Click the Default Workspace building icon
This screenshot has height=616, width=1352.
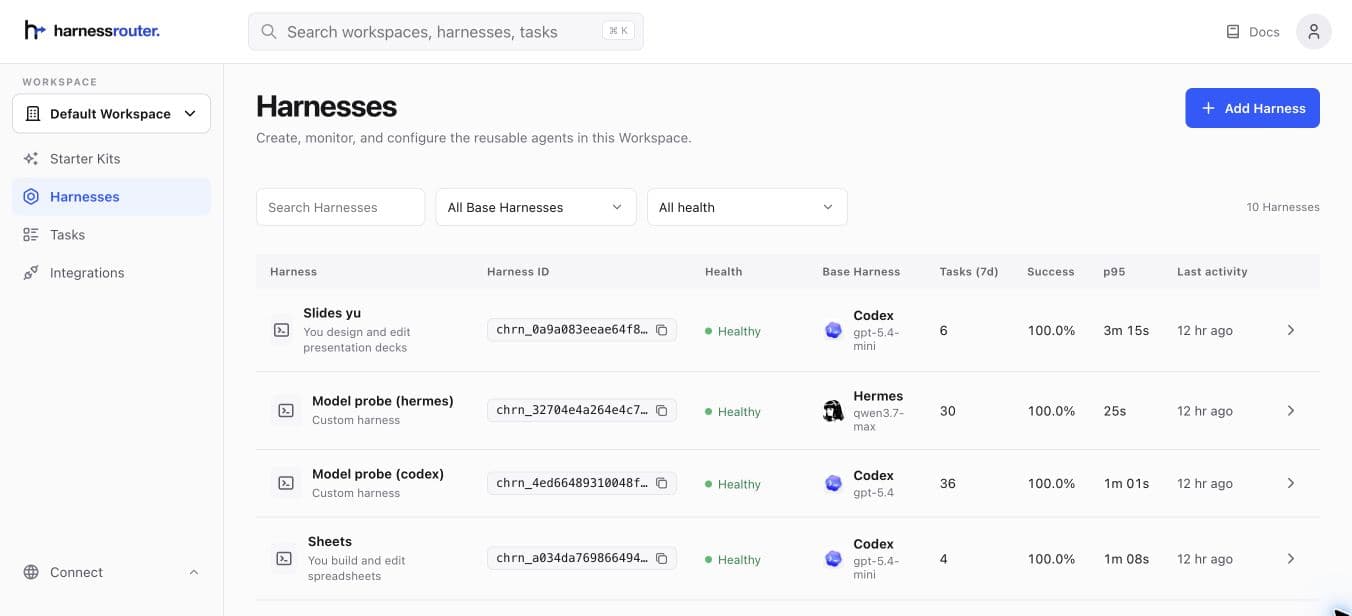[32, 114]
